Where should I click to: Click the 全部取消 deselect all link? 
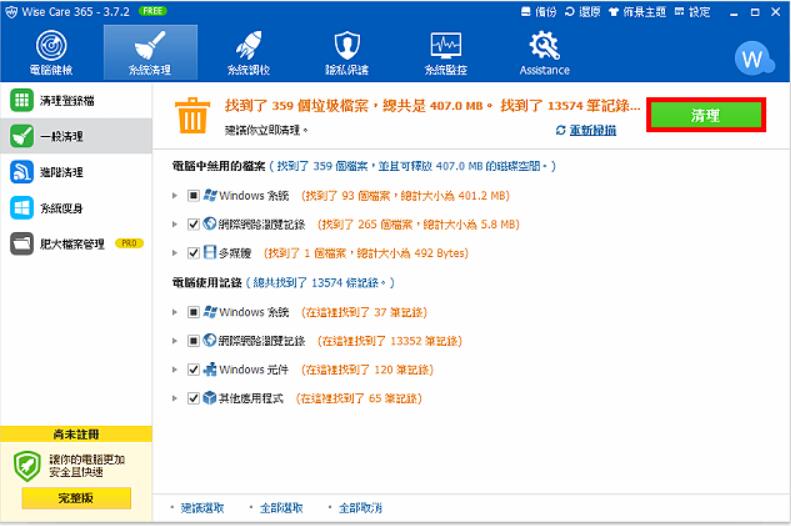(360, 508)
